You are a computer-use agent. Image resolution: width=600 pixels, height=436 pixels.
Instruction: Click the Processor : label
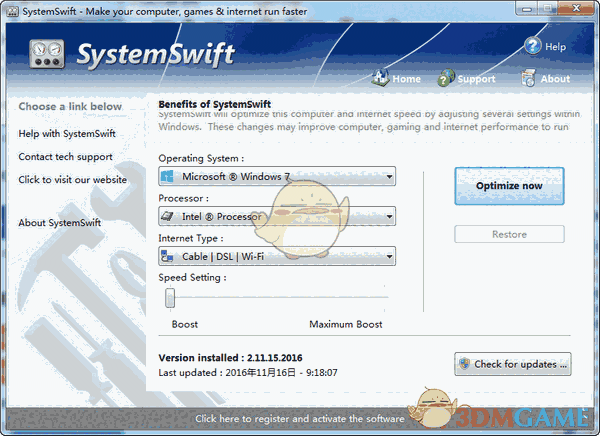[x=184, y=198]
